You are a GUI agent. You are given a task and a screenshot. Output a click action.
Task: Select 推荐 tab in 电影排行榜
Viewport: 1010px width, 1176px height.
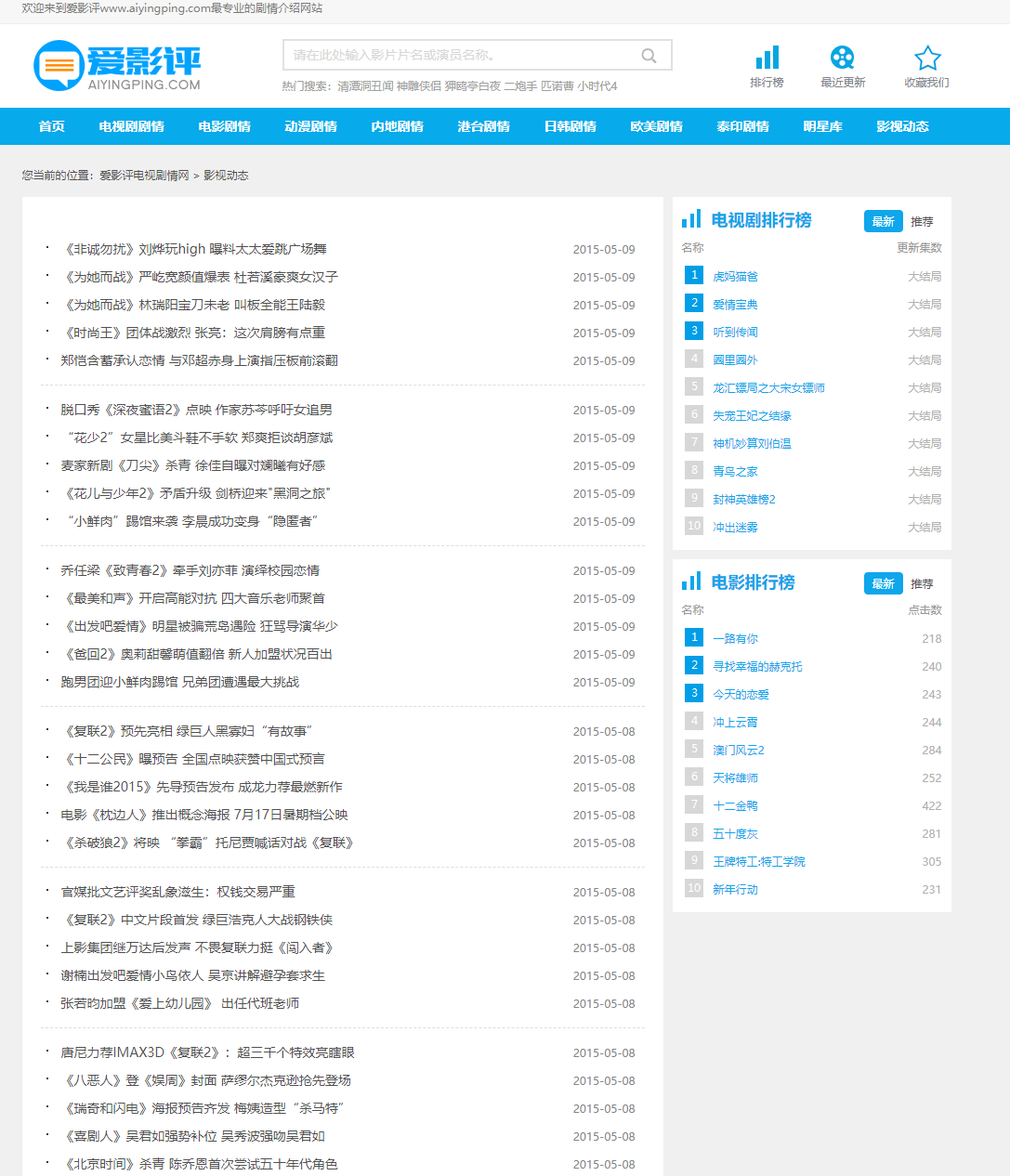click(923, 583)
